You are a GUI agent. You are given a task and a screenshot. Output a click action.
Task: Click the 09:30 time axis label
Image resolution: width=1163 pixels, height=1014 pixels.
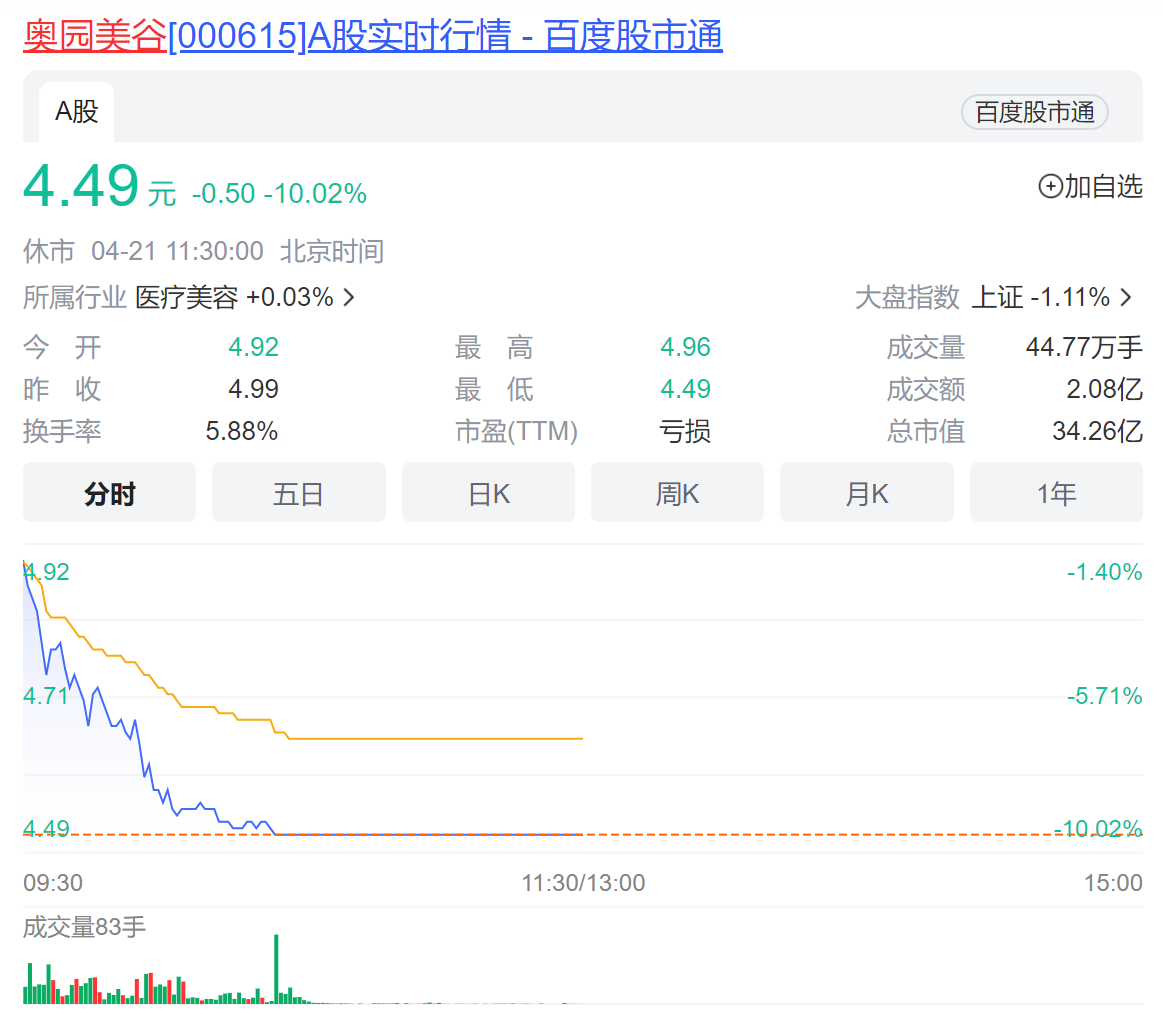(x=53, y=883)
